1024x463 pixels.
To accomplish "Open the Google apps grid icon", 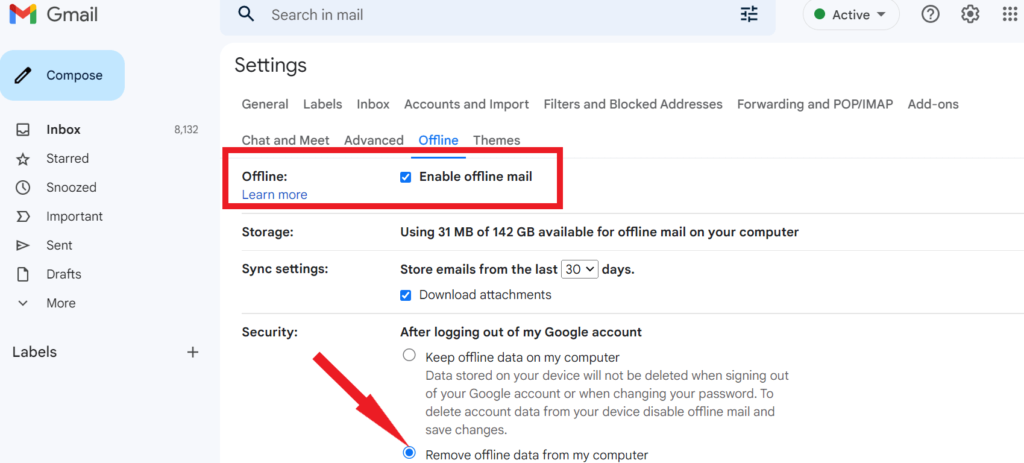I will coord(1010,14).
